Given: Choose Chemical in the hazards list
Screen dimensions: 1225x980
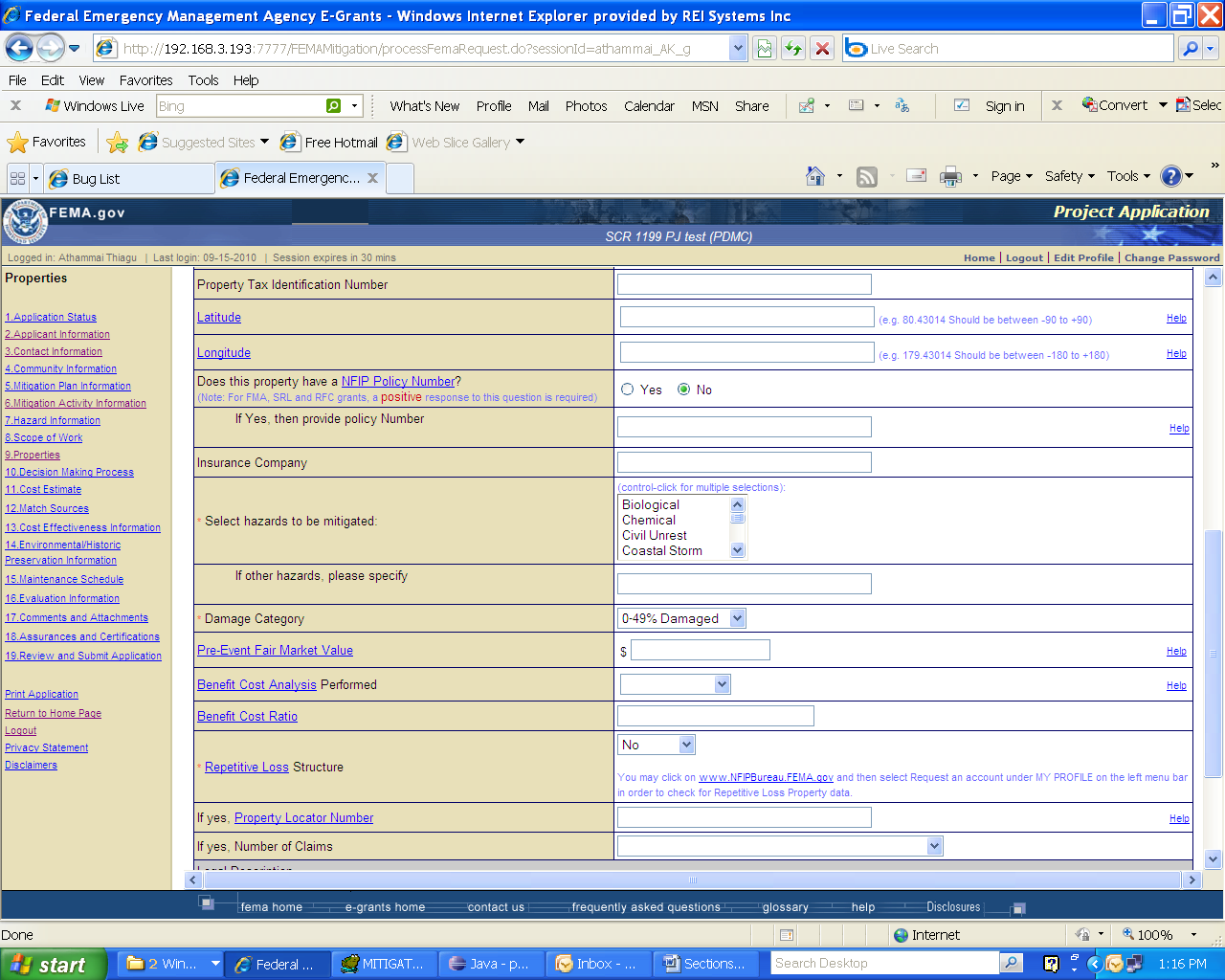Looking at the screenshot, I should coord(649,521).
